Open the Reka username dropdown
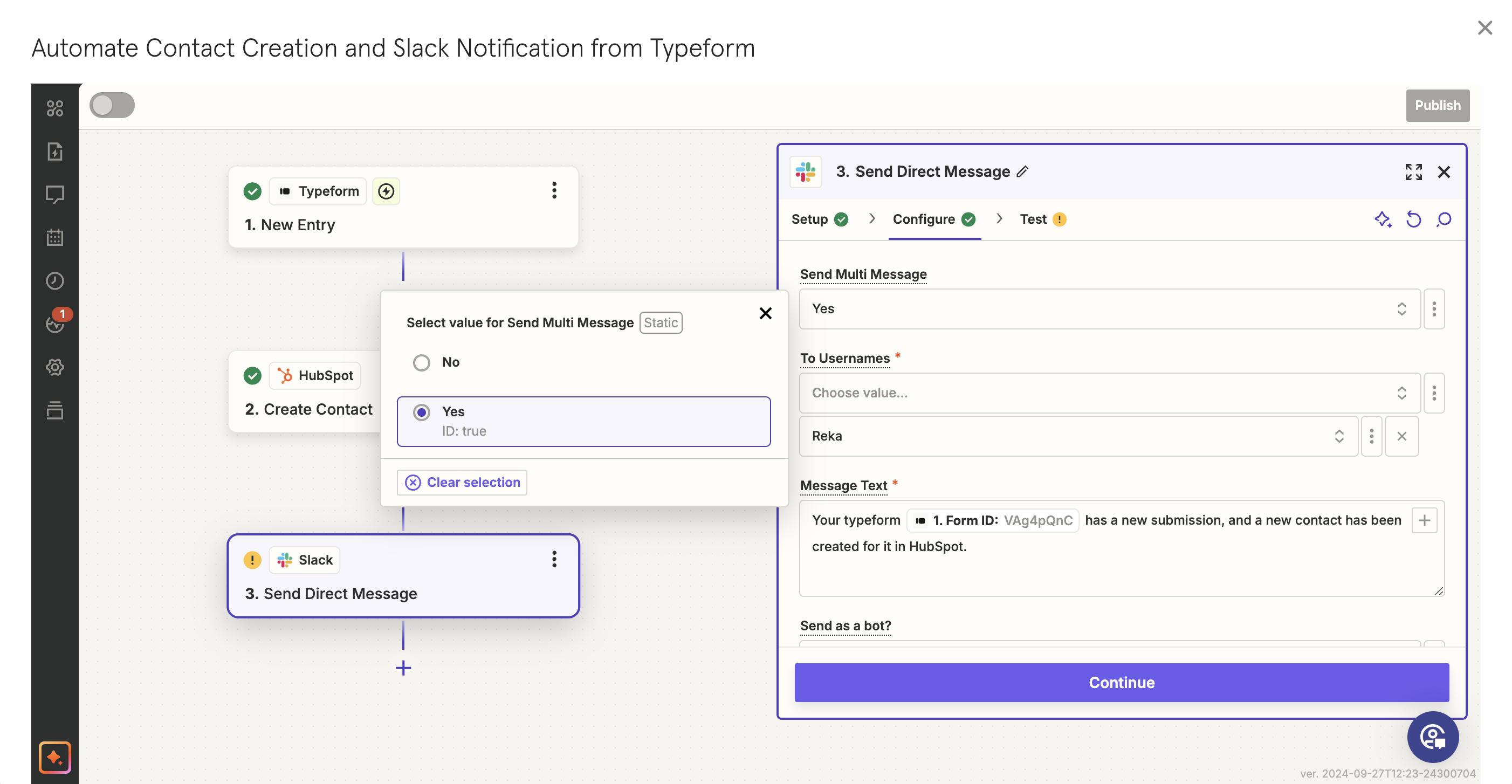Viewport: 1512px width, 784px height. click(1078, 436)
